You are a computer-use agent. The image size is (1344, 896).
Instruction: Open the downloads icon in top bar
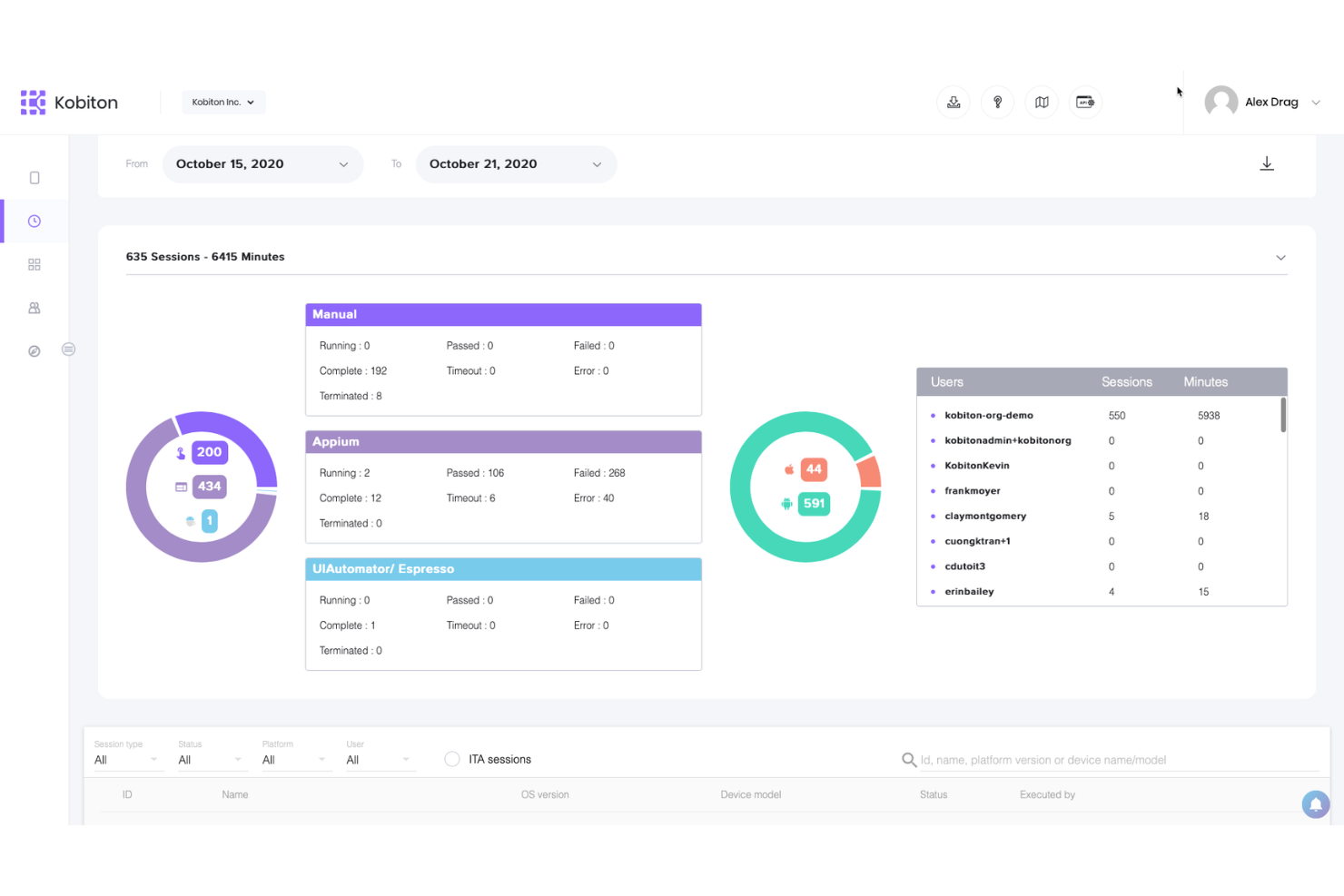(x=953, y=102)
